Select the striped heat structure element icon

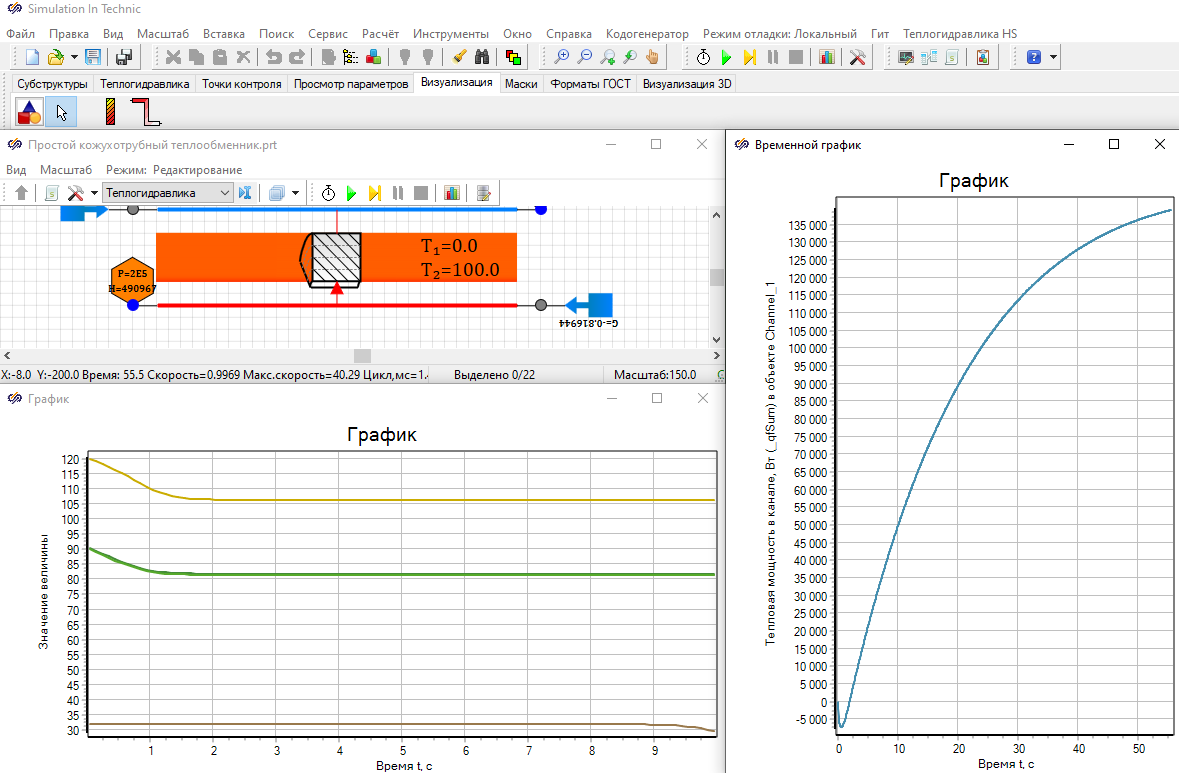tap(111, 112)
